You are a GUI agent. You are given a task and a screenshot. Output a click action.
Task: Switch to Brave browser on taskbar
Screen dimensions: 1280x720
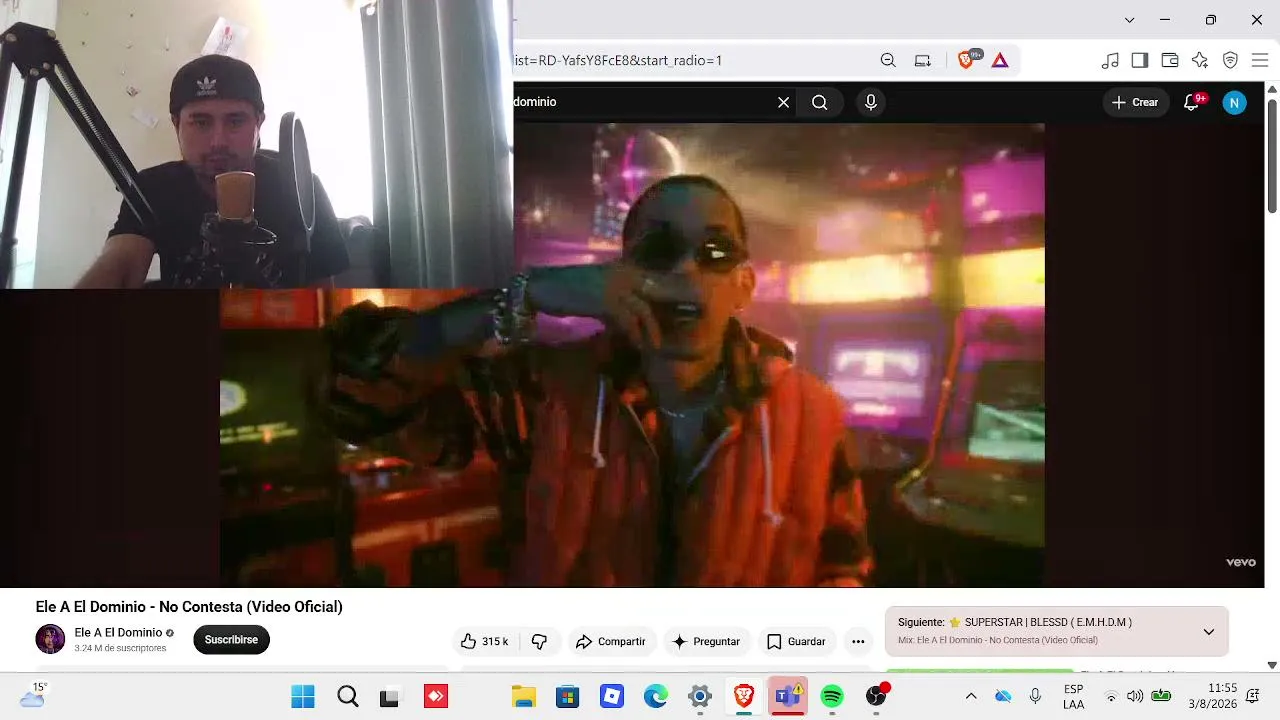744,696
